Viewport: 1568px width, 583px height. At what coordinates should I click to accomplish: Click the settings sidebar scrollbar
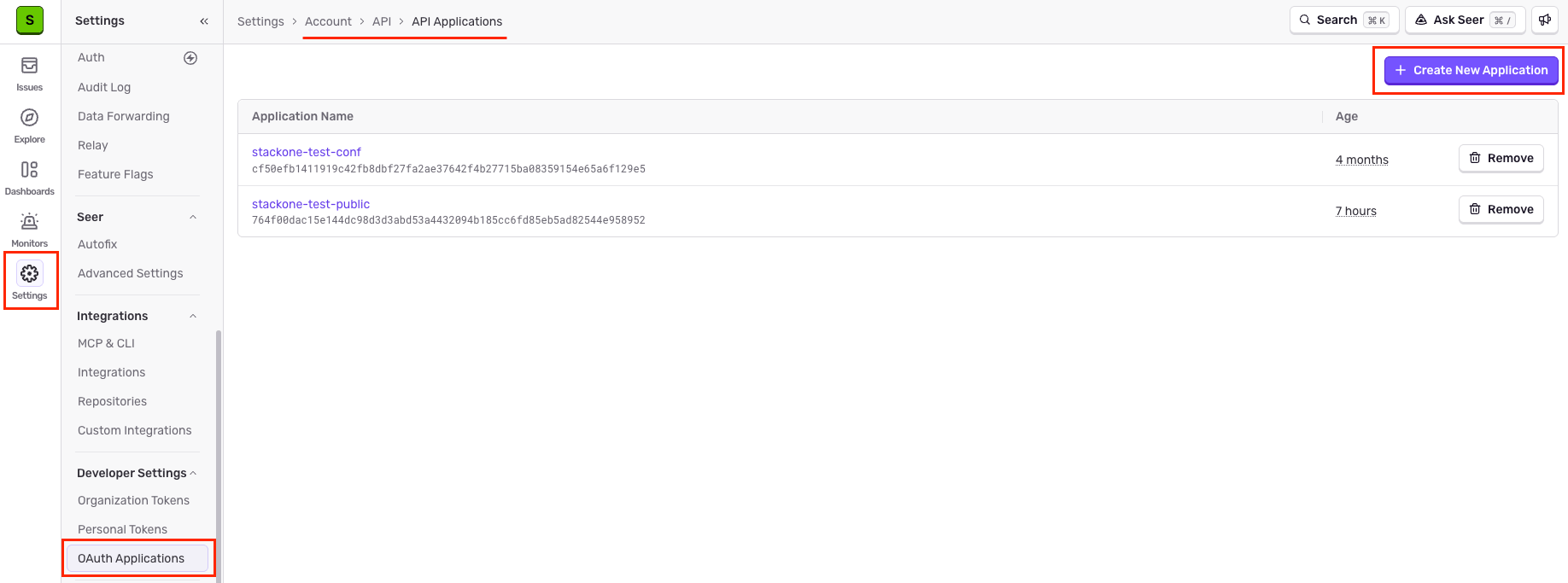219,457
